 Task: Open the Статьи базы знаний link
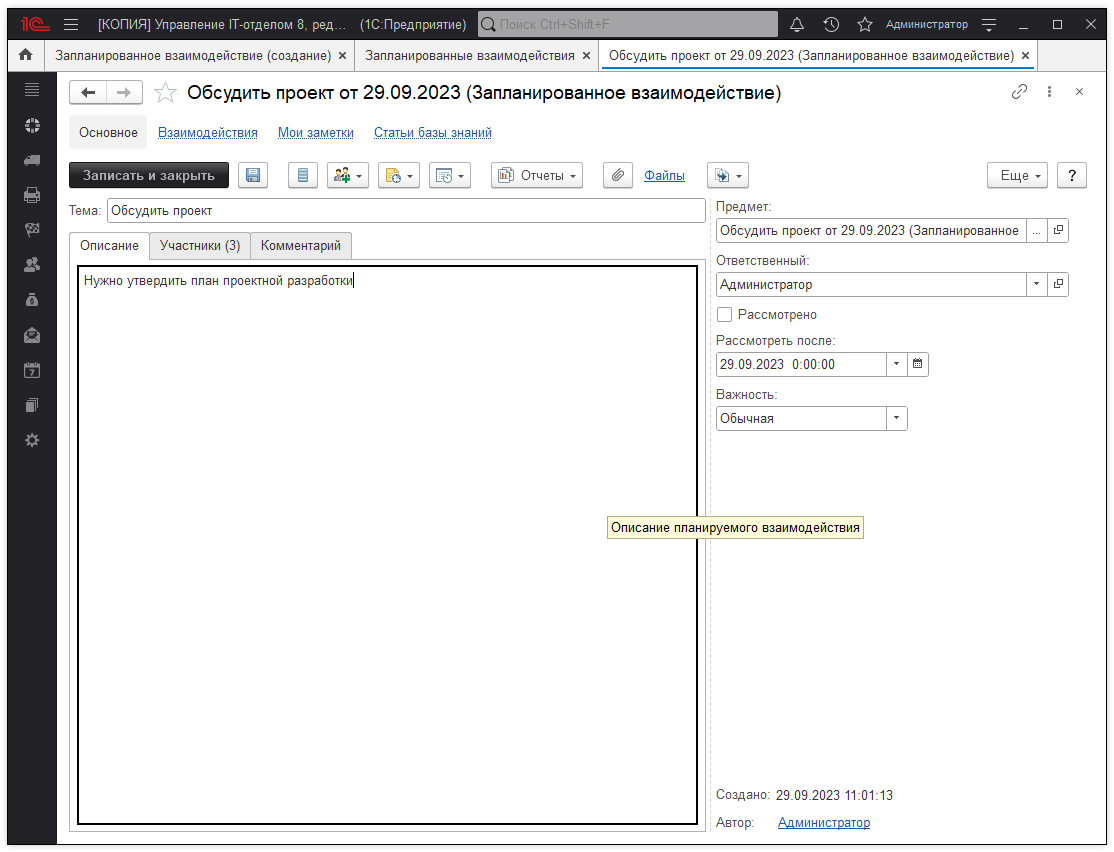pyautogui.click(x=432, y=133)
